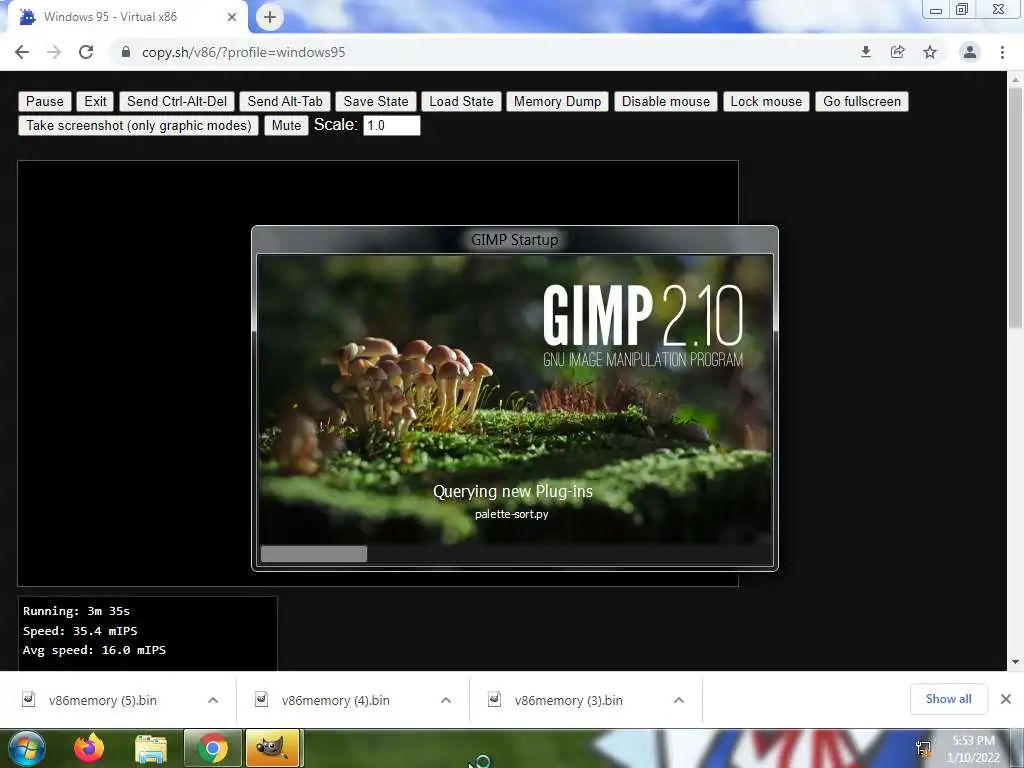Open v86memory (4).bin download
Viewport: 1024px width, 768px height.
point(336,700)
